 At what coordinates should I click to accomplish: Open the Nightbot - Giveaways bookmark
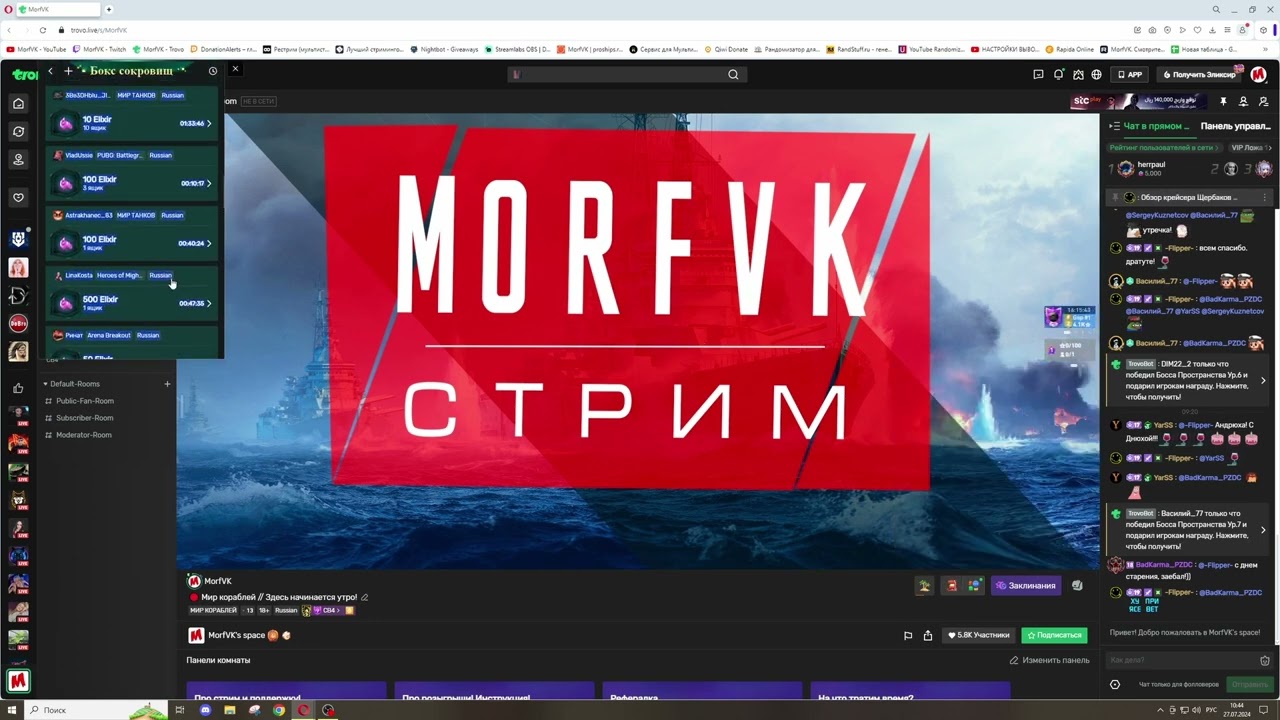click(x=444, y=49)
